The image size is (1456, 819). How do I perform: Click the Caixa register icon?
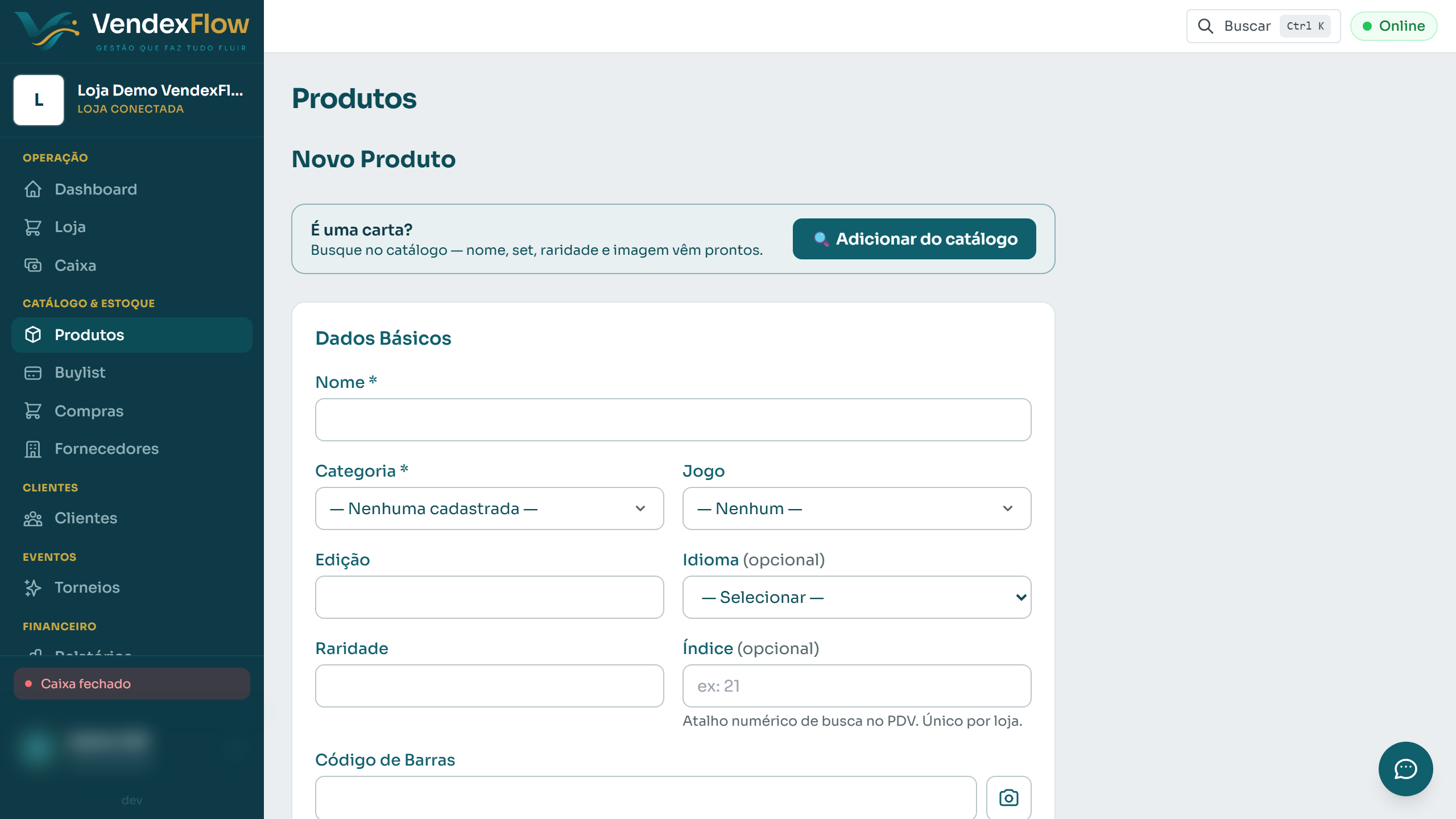[x=33, y=266]
